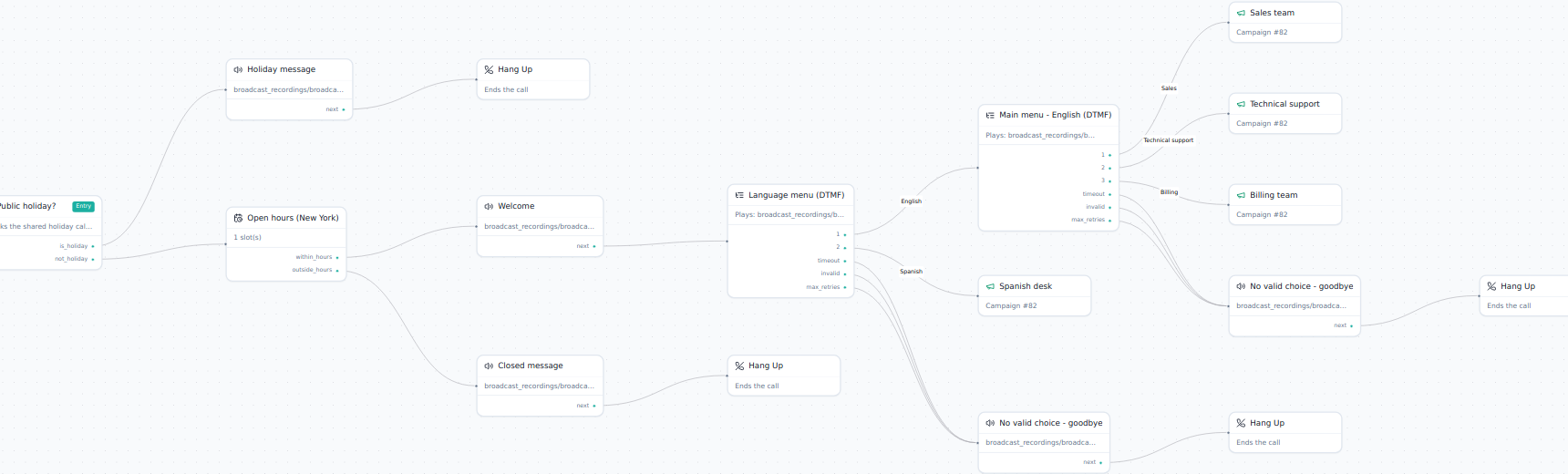Click the next port on Holiday message

[344, 109]
